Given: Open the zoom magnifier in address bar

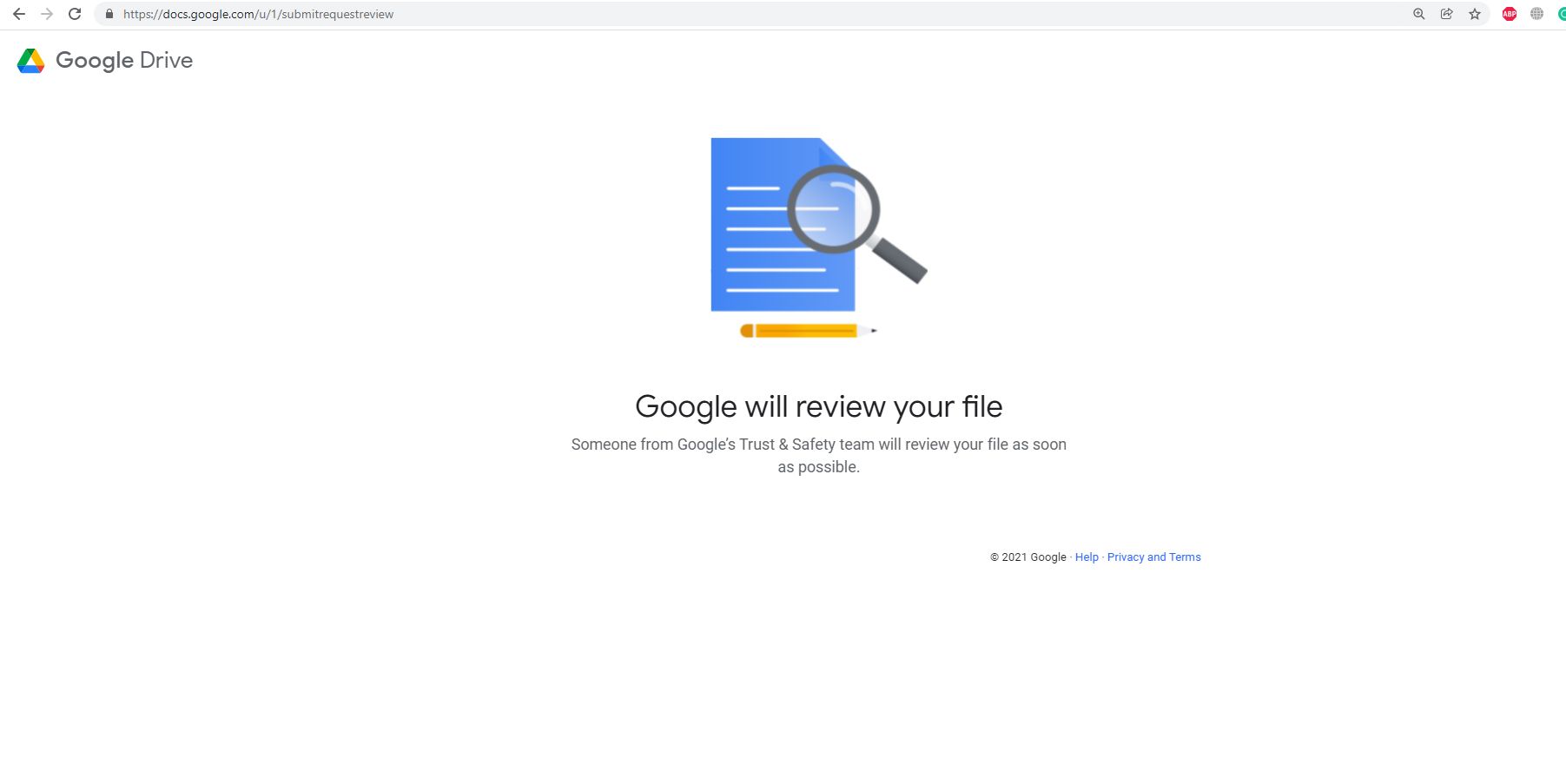Looking at the screenshot, I should coord(1419,14).
